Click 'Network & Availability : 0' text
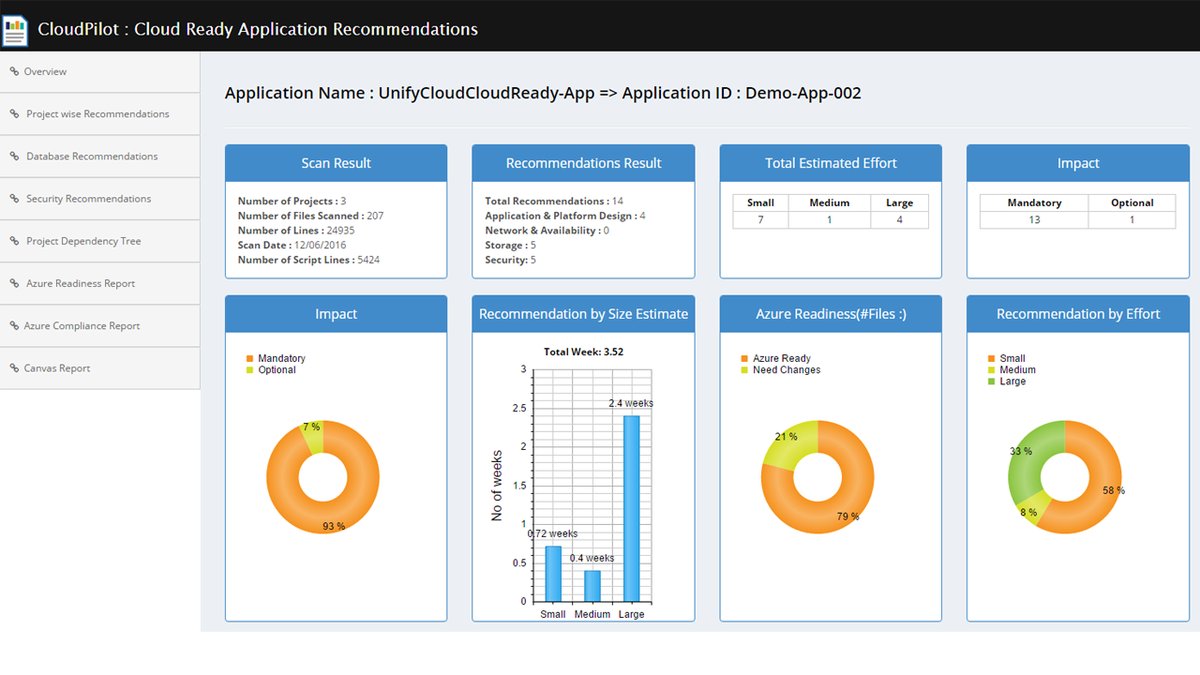 pyautogui.click(x=547, y=231)
